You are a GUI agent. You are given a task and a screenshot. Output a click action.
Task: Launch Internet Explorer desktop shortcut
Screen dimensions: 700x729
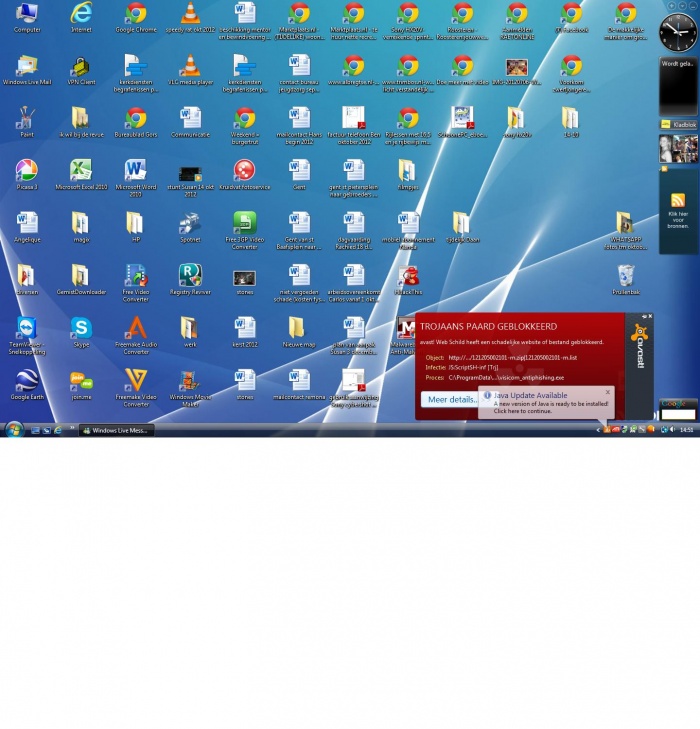tap(81, 18)
